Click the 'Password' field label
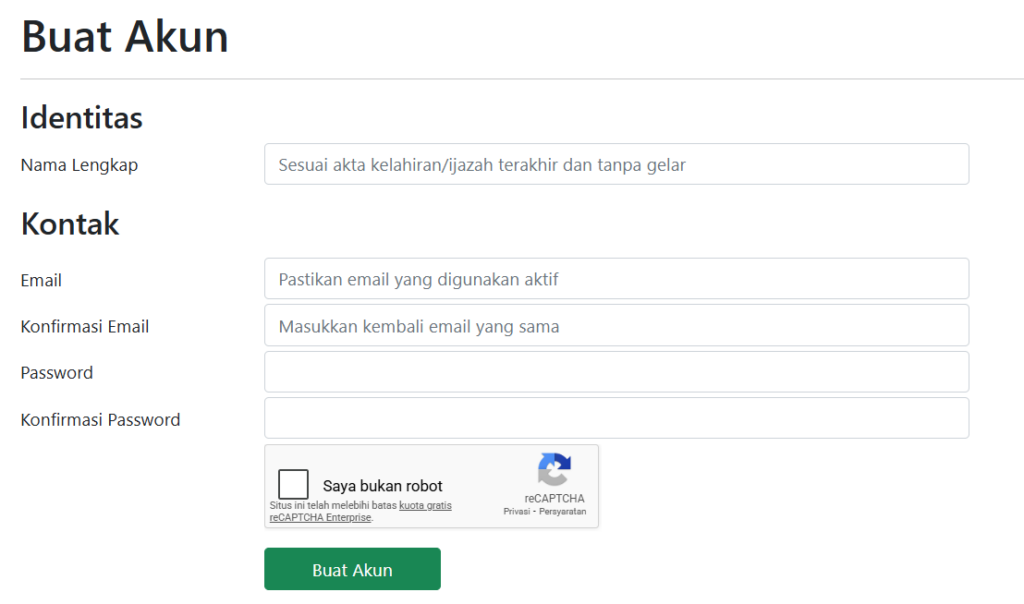Image resolution: width=1024 pixels, height=604 pixels. (x=57, y=372)
